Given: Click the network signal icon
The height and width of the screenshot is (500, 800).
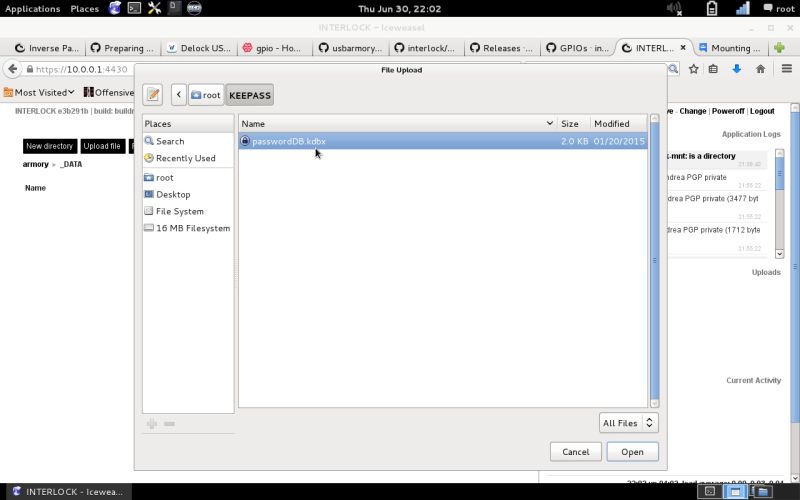Looking at the screenshot, I should [743, 8].
